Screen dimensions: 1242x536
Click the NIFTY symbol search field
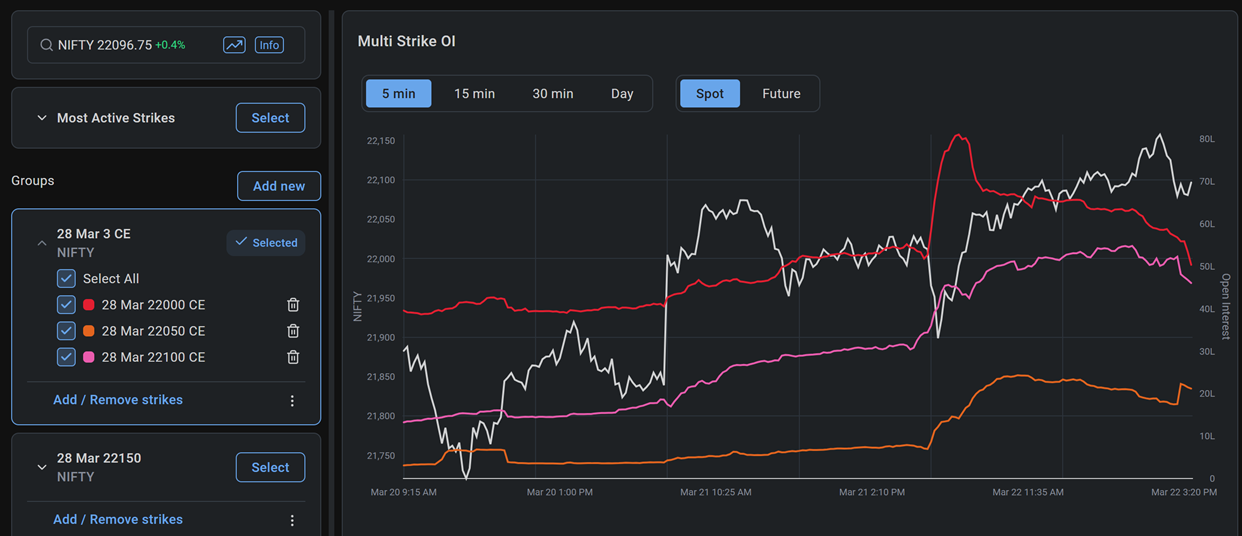(x=130, y=45)
